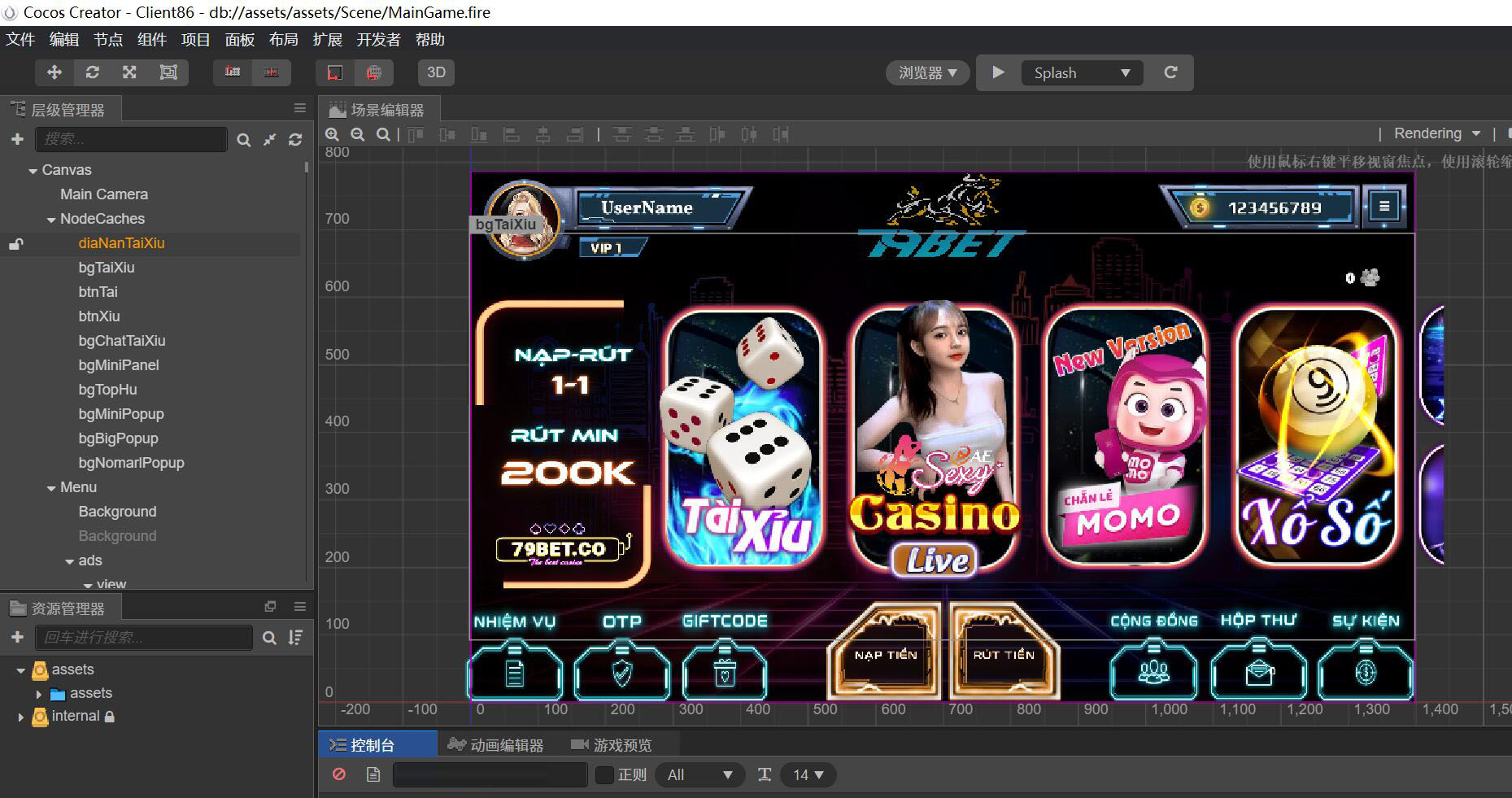Clear the console log
Viewport: 1512px width, 798px height.
[339, 774]
